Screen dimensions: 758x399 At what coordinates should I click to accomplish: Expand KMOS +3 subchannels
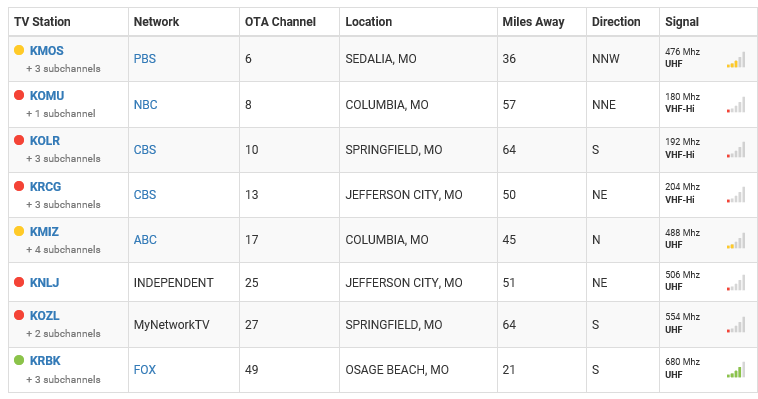[63, 69]
